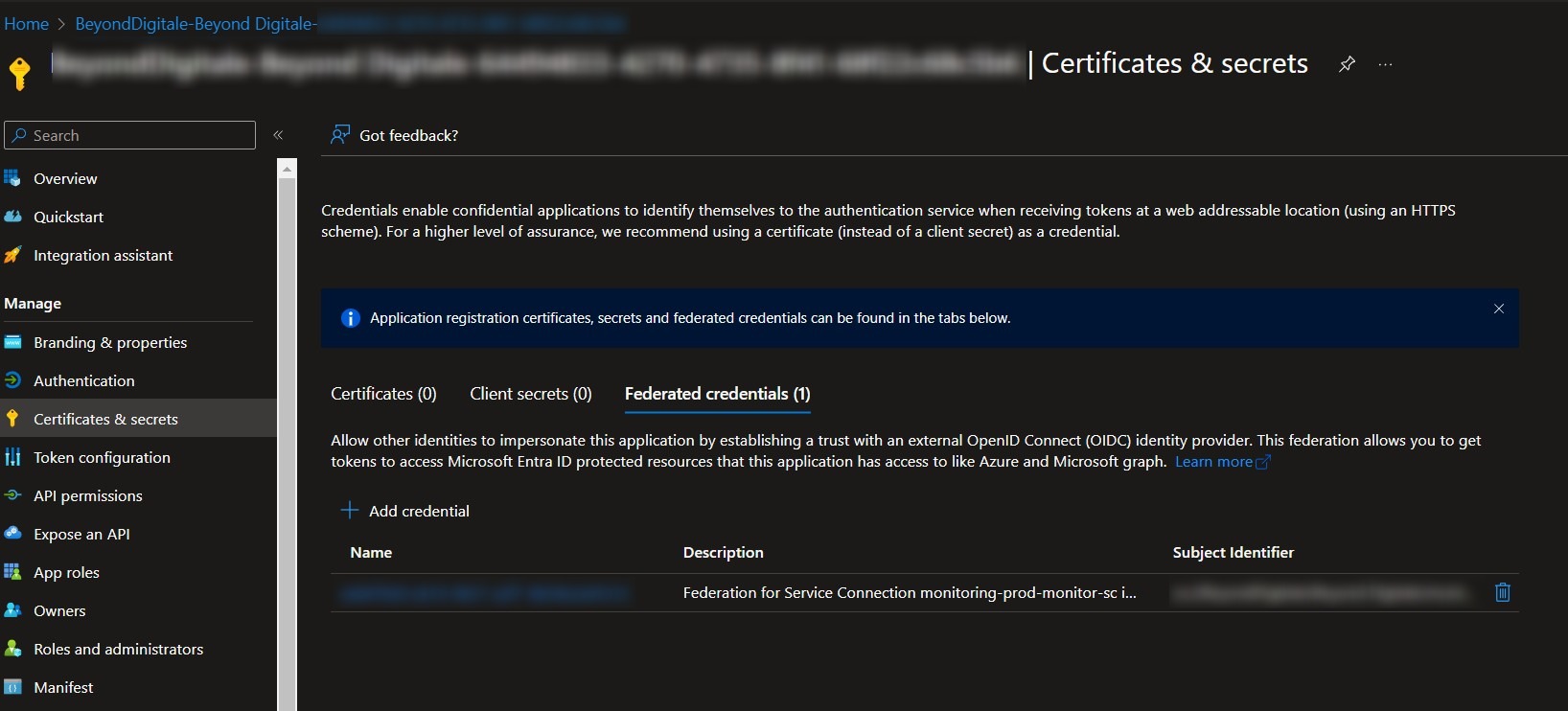Click the Home breadcrumb link

(x=26, y=24)
